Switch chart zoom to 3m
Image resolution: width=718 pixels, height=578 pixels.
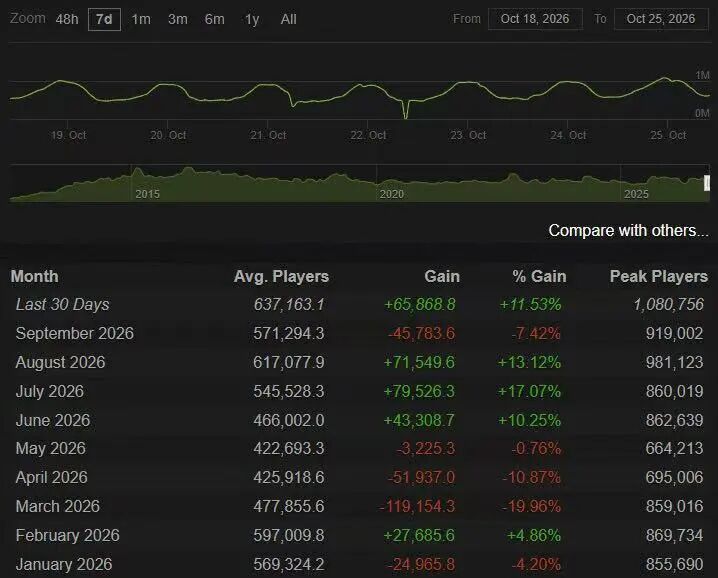click(x=178, y=19)
